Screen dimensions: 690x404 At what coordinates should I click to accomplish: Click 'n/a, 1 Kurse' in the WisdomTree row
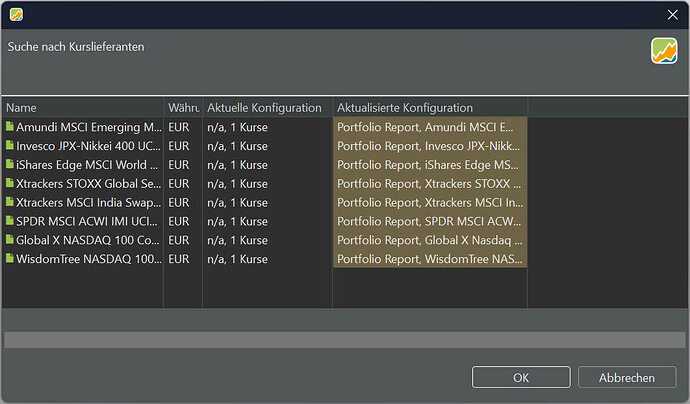(237, 260)
